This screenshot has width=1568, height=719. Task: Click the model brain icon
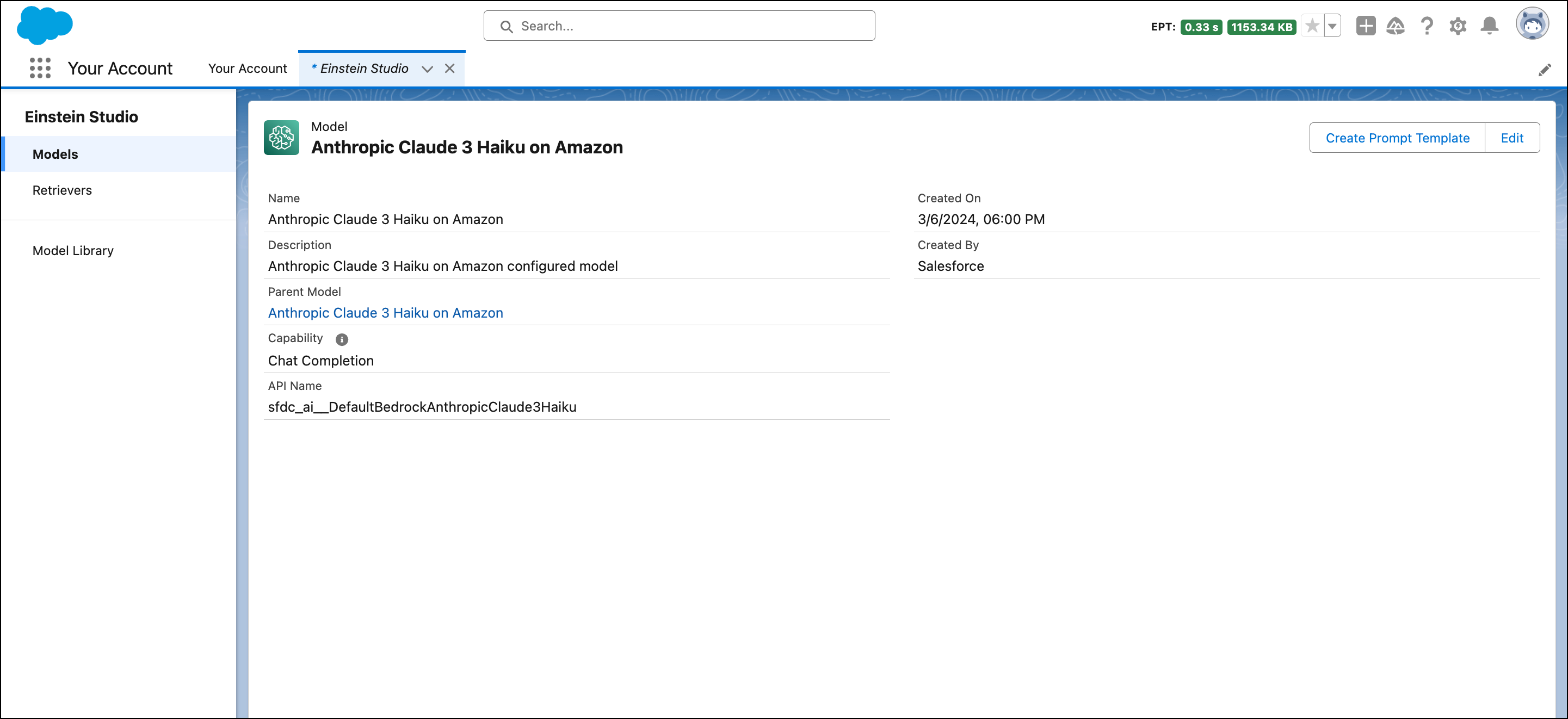point(281,138)
